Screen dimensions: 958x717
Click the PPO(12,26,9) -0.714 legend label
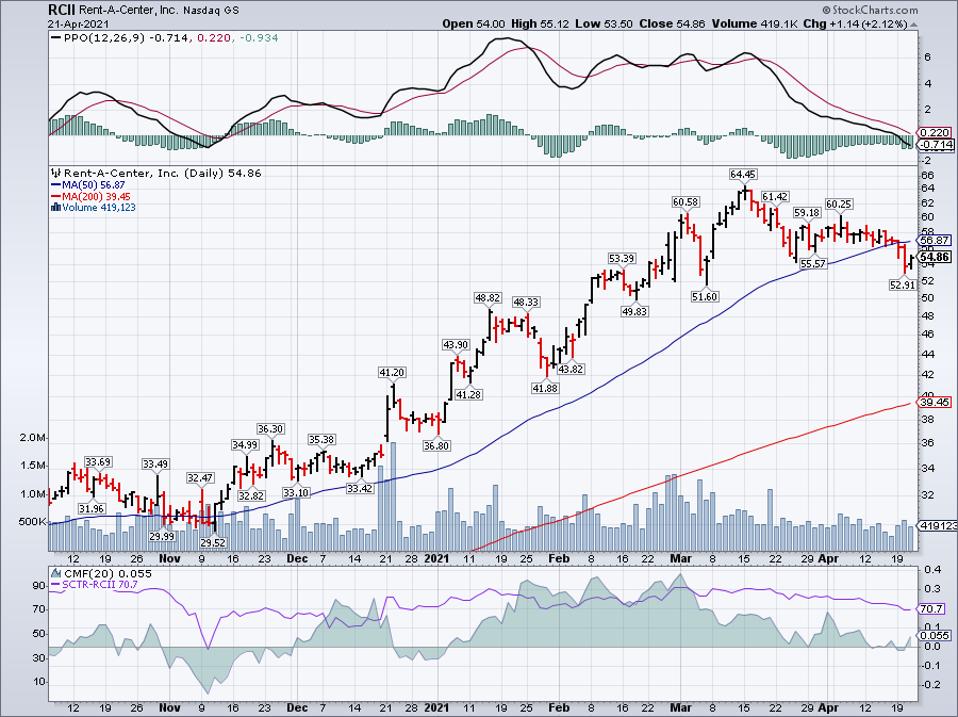[x=126, y=38]
